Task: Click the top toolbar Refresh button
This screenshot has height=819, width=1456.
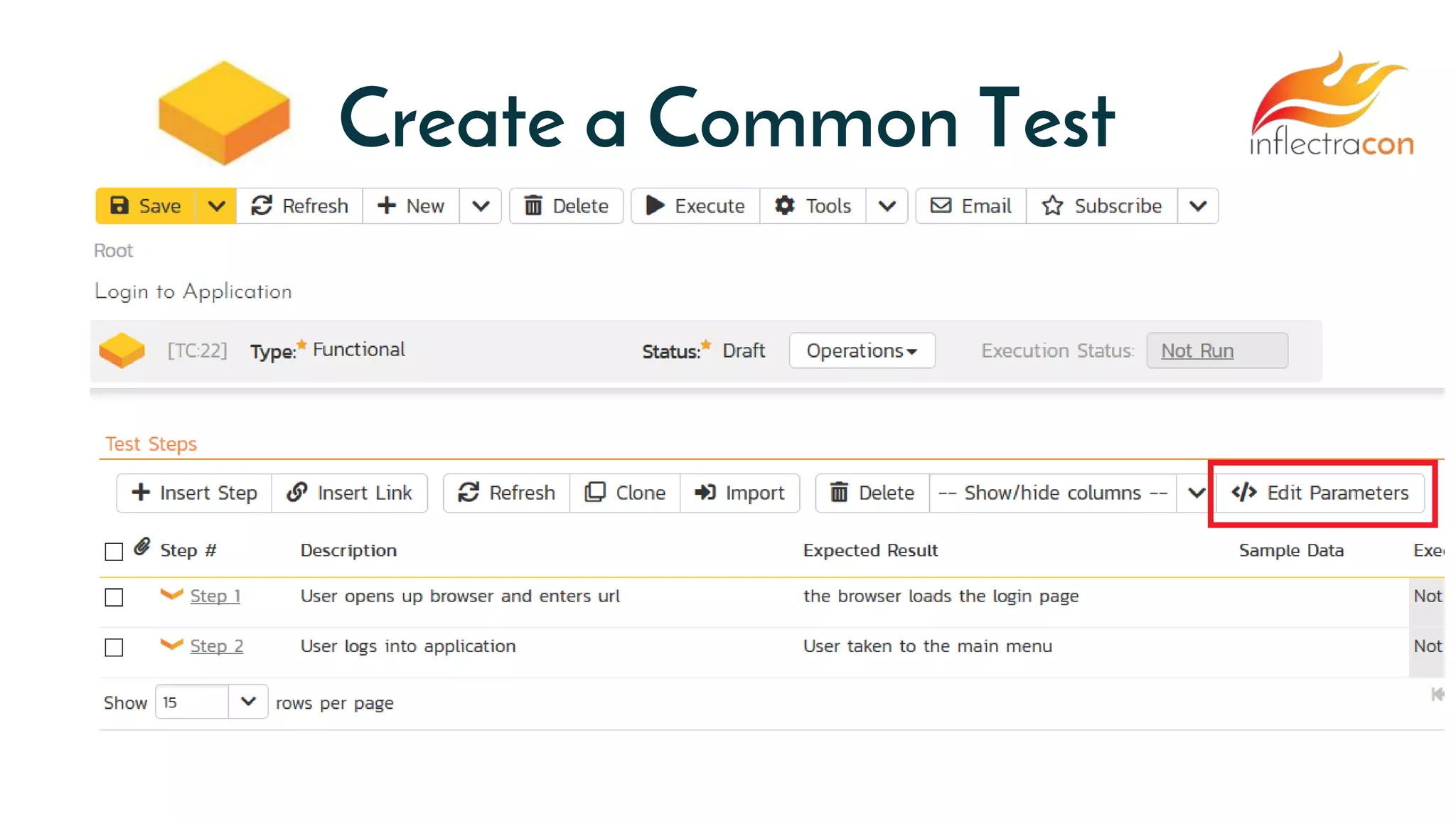Action: pos(299,206)
